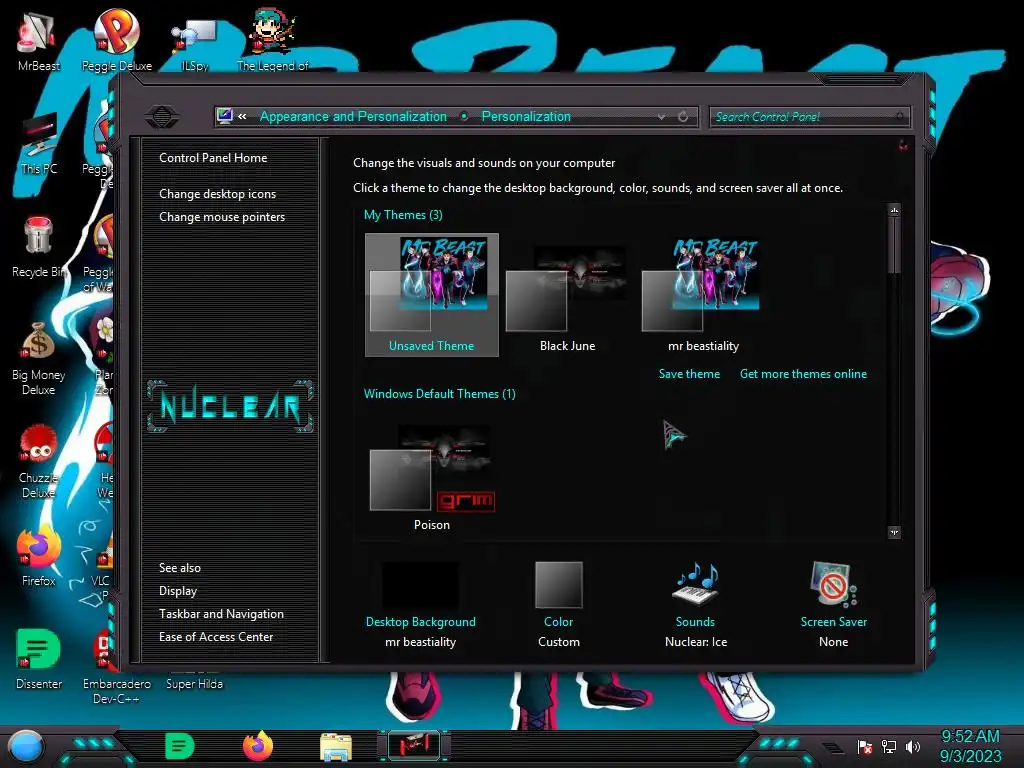The image size is (1024, 768).
Task: Open Firefox from the taskbar
Action: [258, 746]
